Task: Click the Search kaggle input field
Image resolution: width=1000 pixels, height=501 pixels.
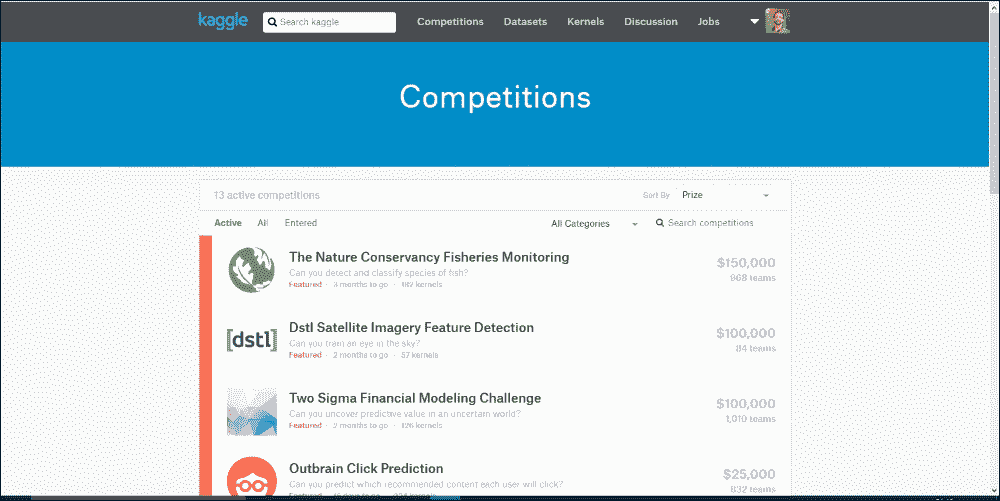Action: 329,22
